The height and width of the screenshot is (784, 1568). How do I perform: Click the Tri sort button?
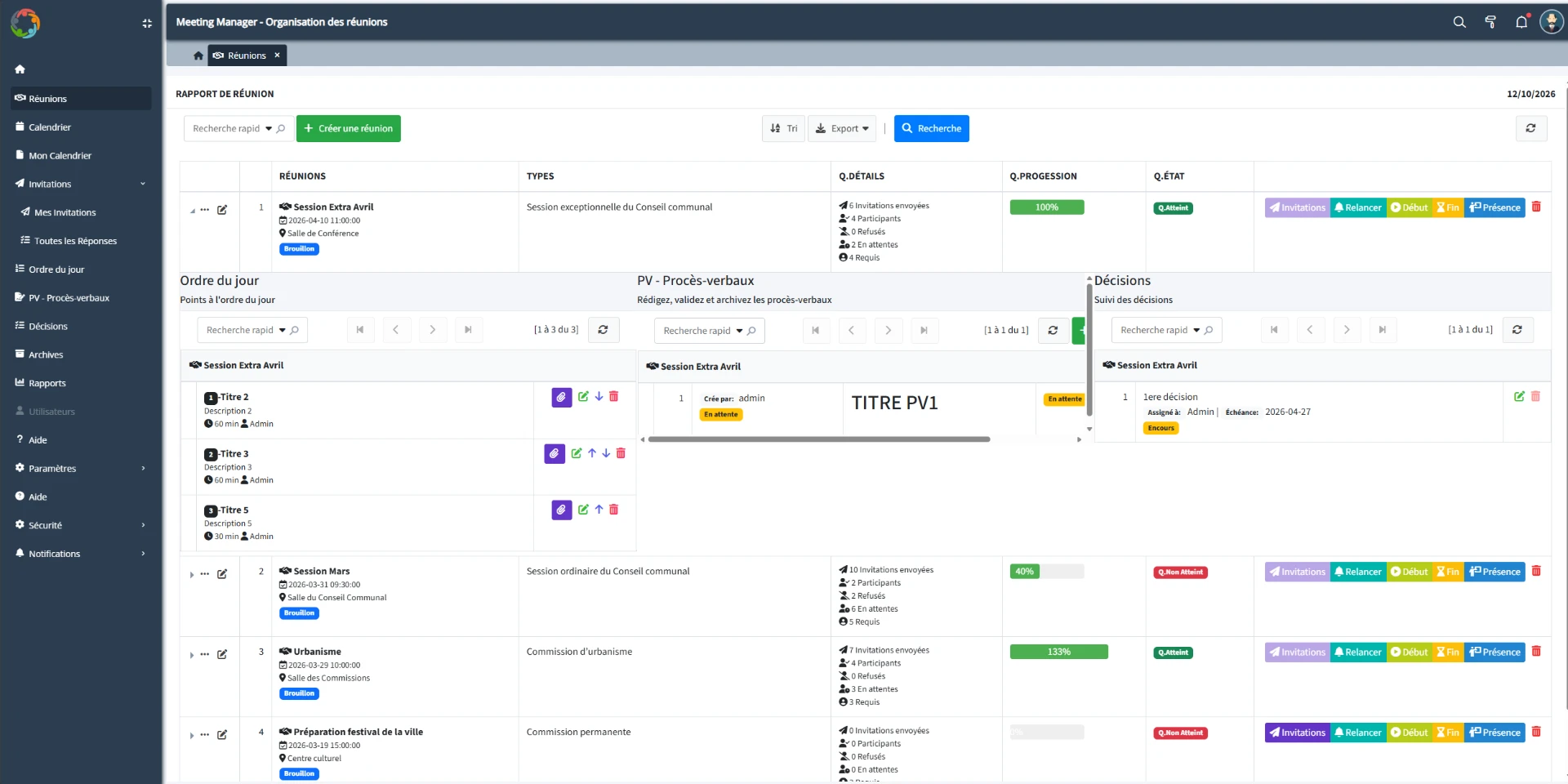(783, 128)
